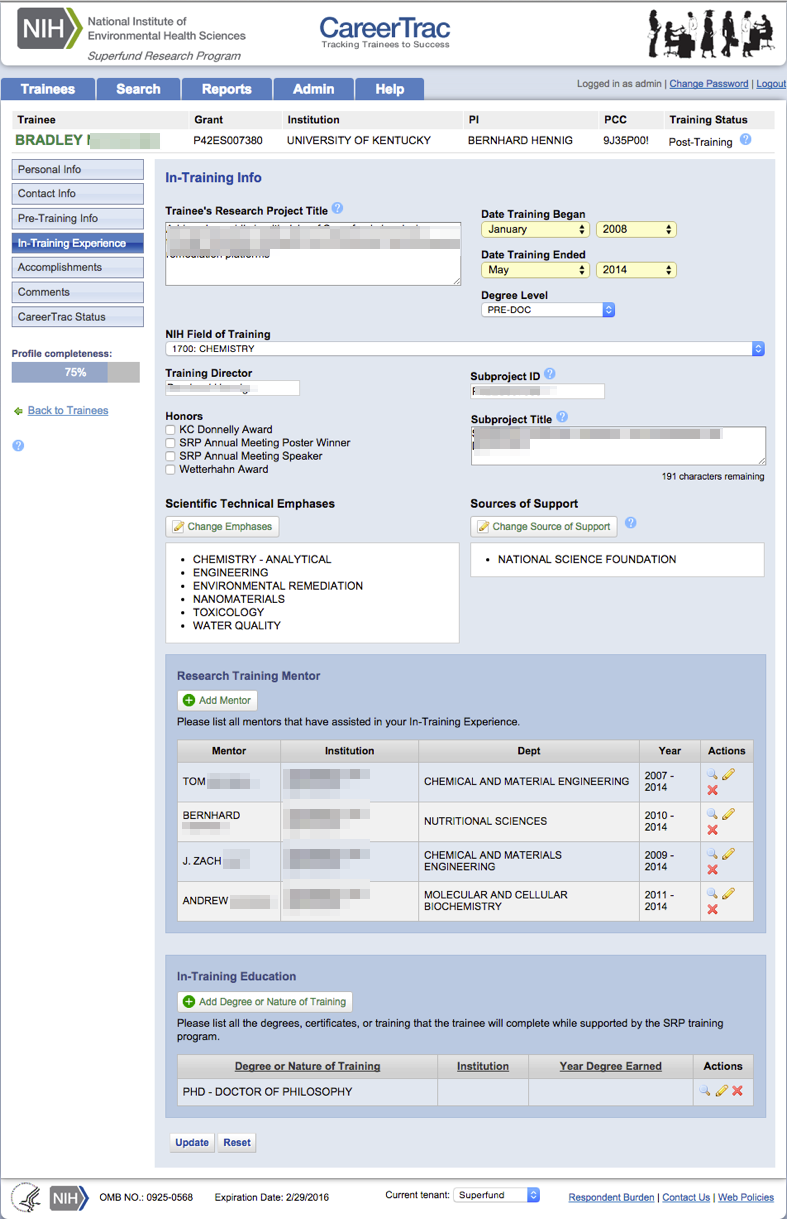Delete the BERNHARD mentor row with red X
Screen dimensions: 787x1219
click(712, 830)
